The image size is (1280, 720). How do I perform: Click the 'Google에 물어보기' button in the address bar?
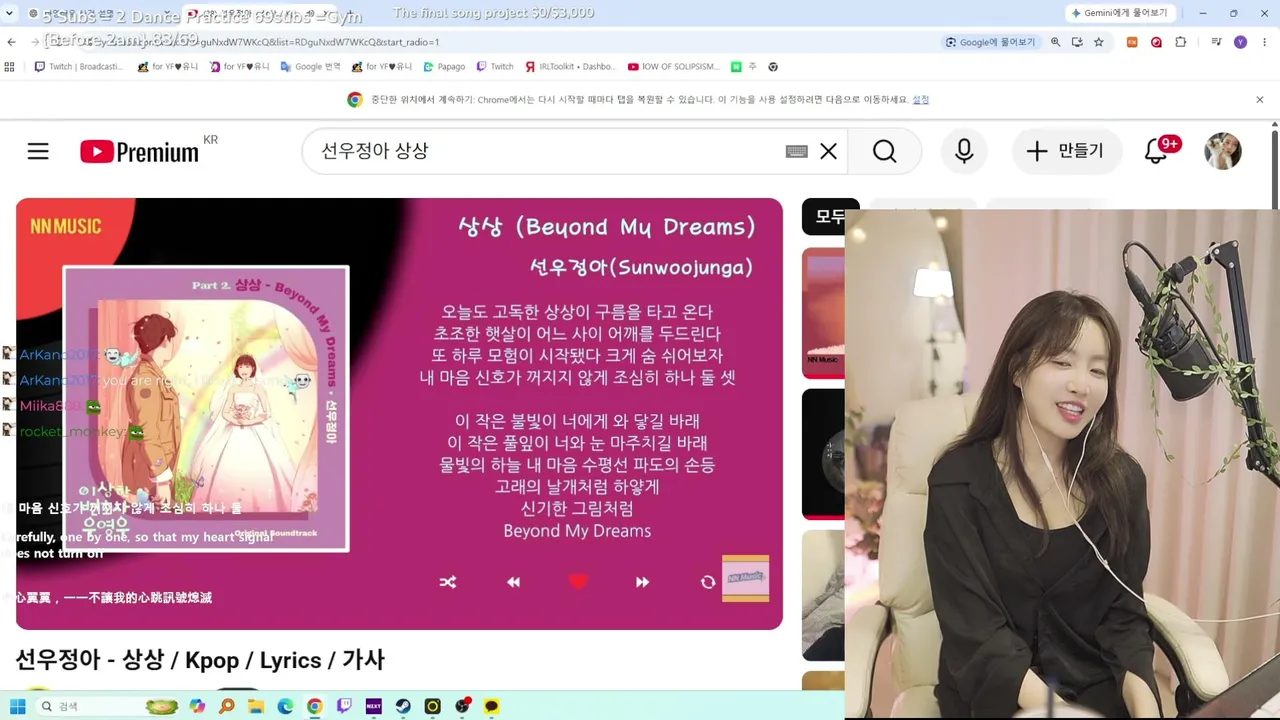click(x=991, y=42)
